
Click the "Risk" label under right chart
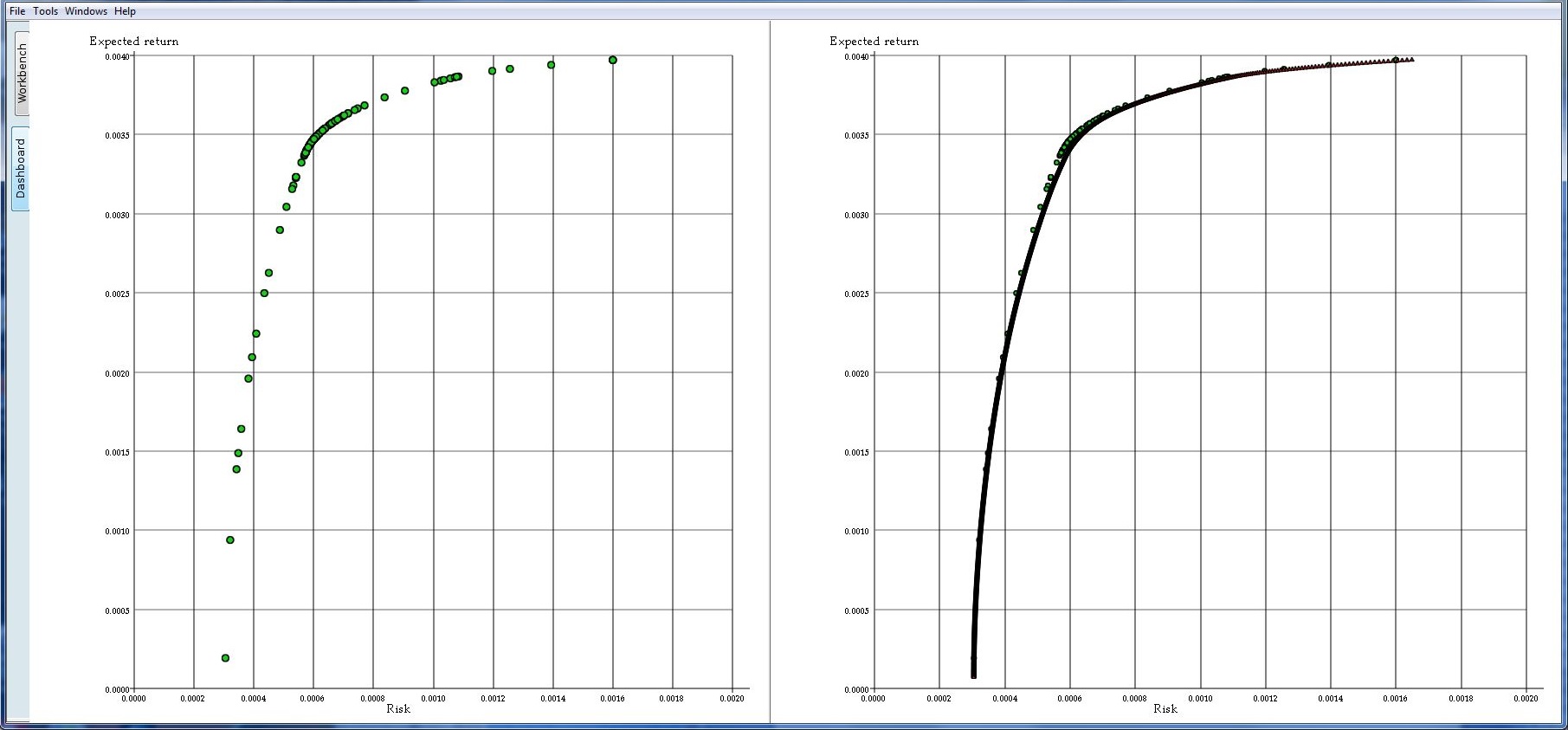pos(1165,709)
